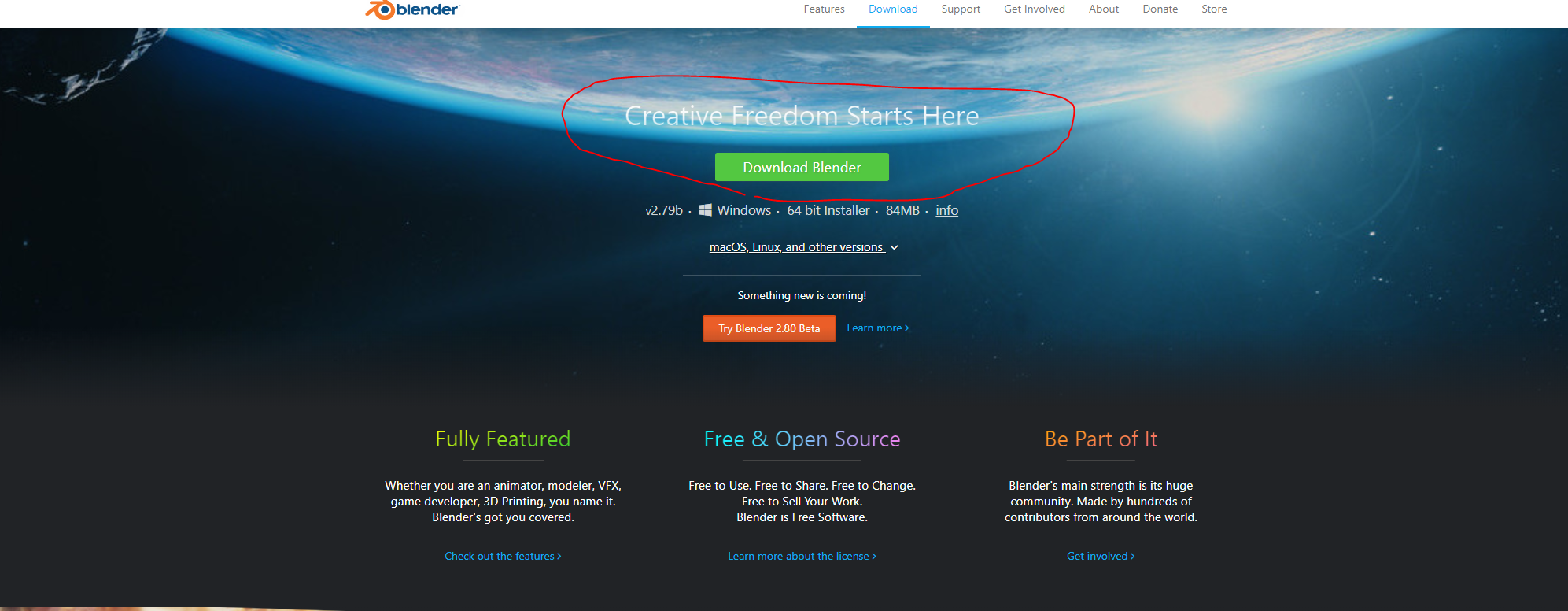Screen dimensions: 1568x611
Task: Click the 64 bit Installer text
Action: (x=828, y=210)
